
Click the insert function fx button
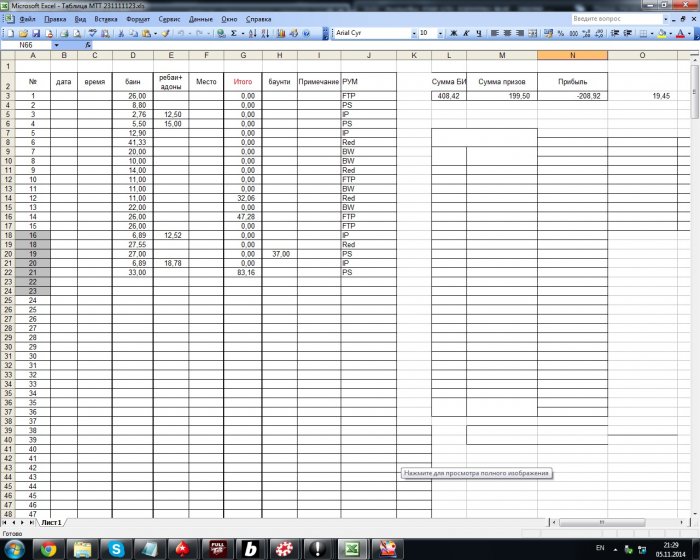tap(88, 45)
